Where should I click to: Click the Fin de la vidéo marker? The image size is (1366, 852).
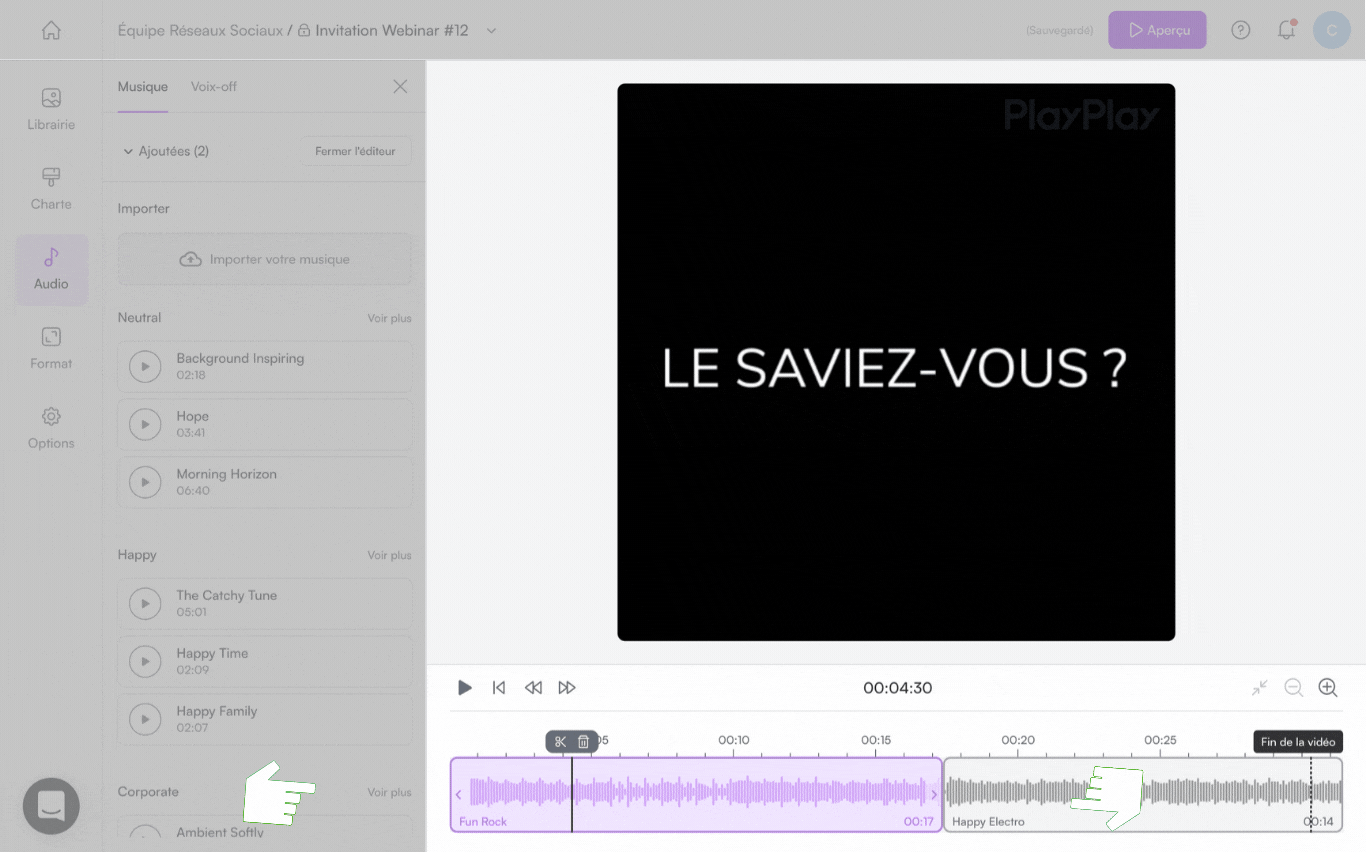click(1298, 742)
